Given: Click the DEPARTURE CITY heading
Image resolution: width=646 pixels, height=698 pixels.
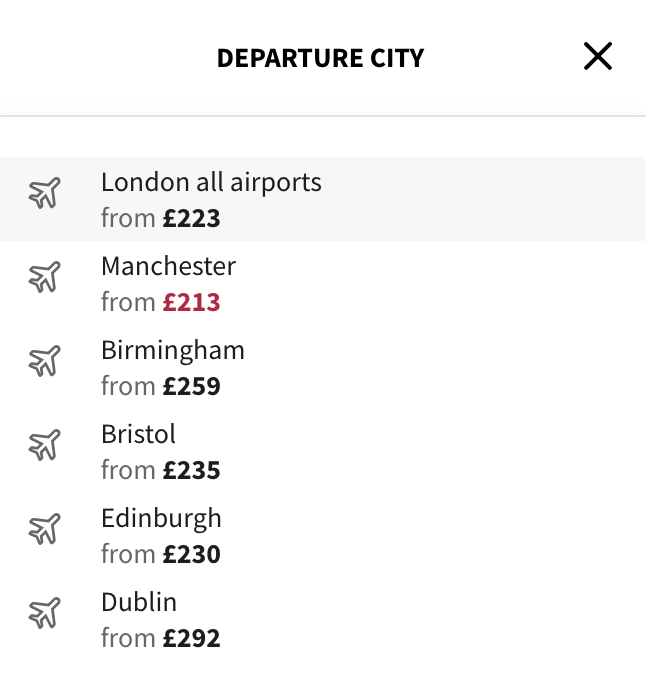Looking at the screenshot, I should pos(321,58).
